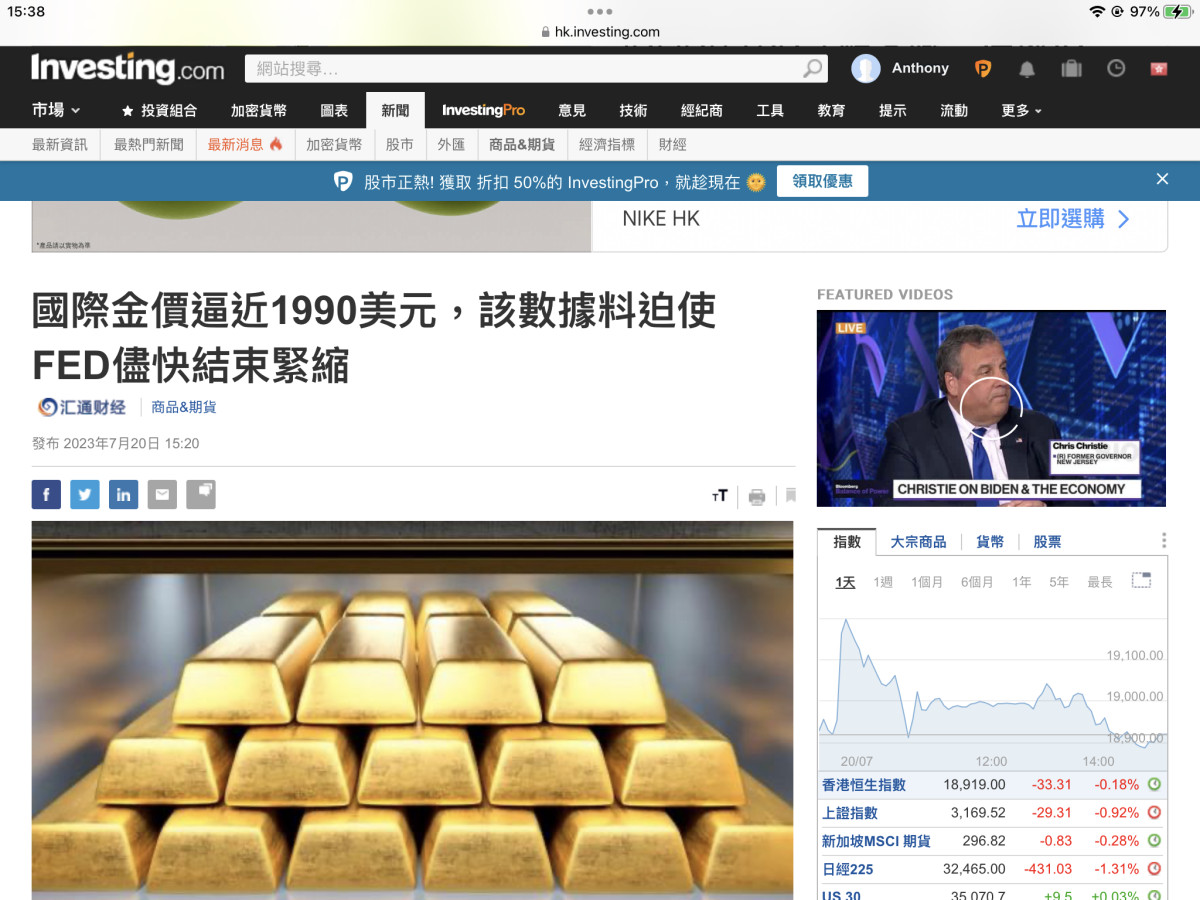Select the 5年 chart range
Image resolution: width=1200 pixels, height=900 pixels.
(1059, 582)
